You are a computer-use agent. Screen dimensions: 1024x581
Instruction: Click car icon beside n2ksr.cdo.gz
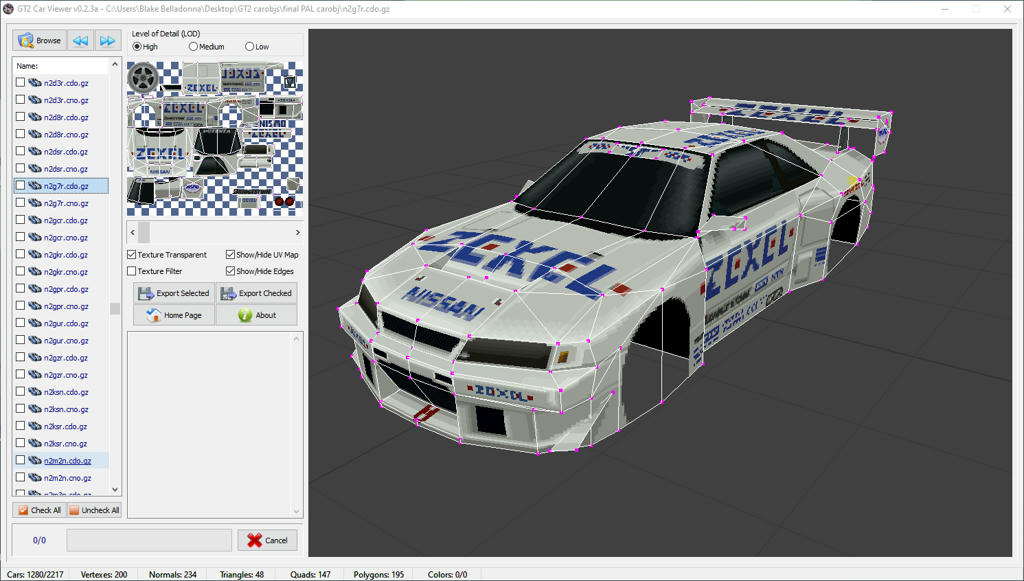tap(35, 426)
